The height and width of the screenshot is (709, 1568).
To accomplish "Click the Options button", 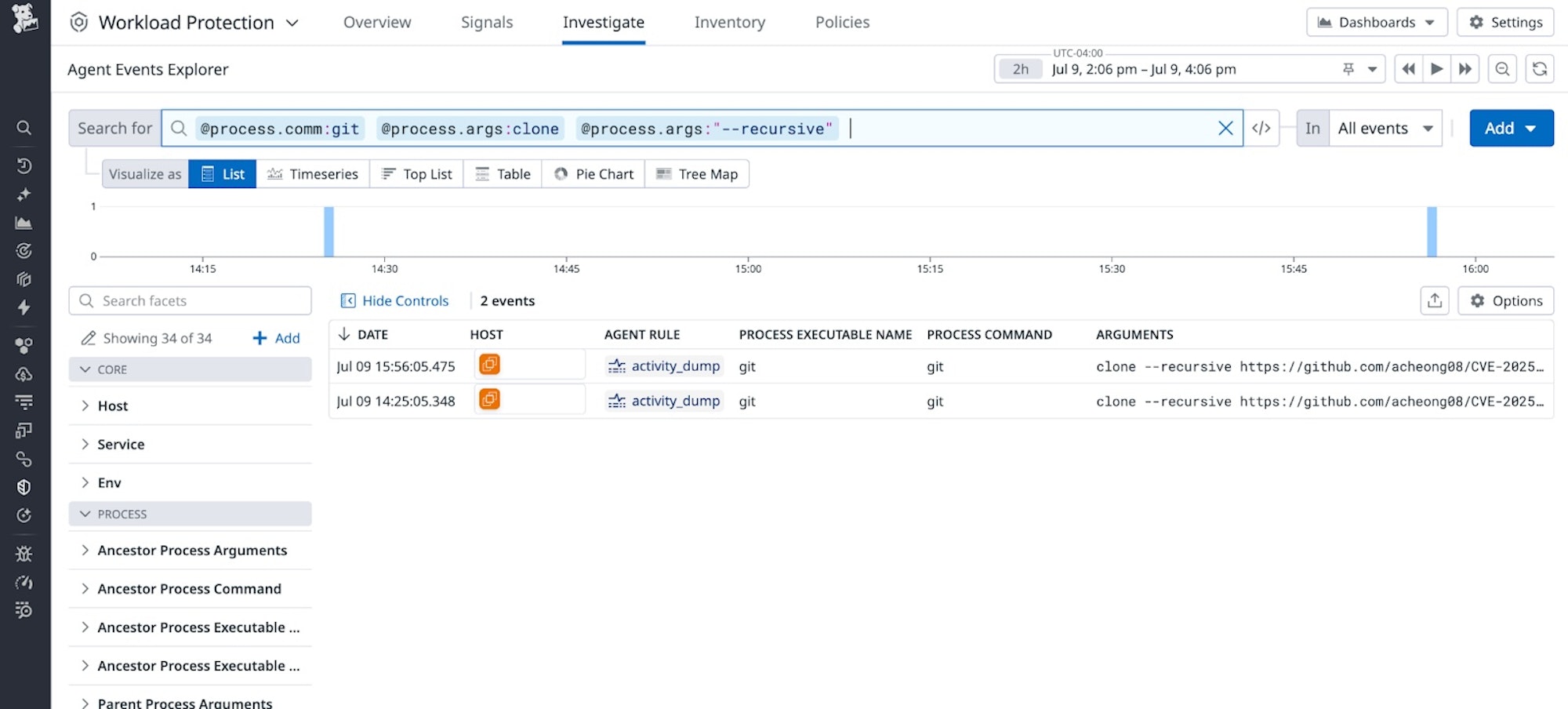I will click(1506, 301).
